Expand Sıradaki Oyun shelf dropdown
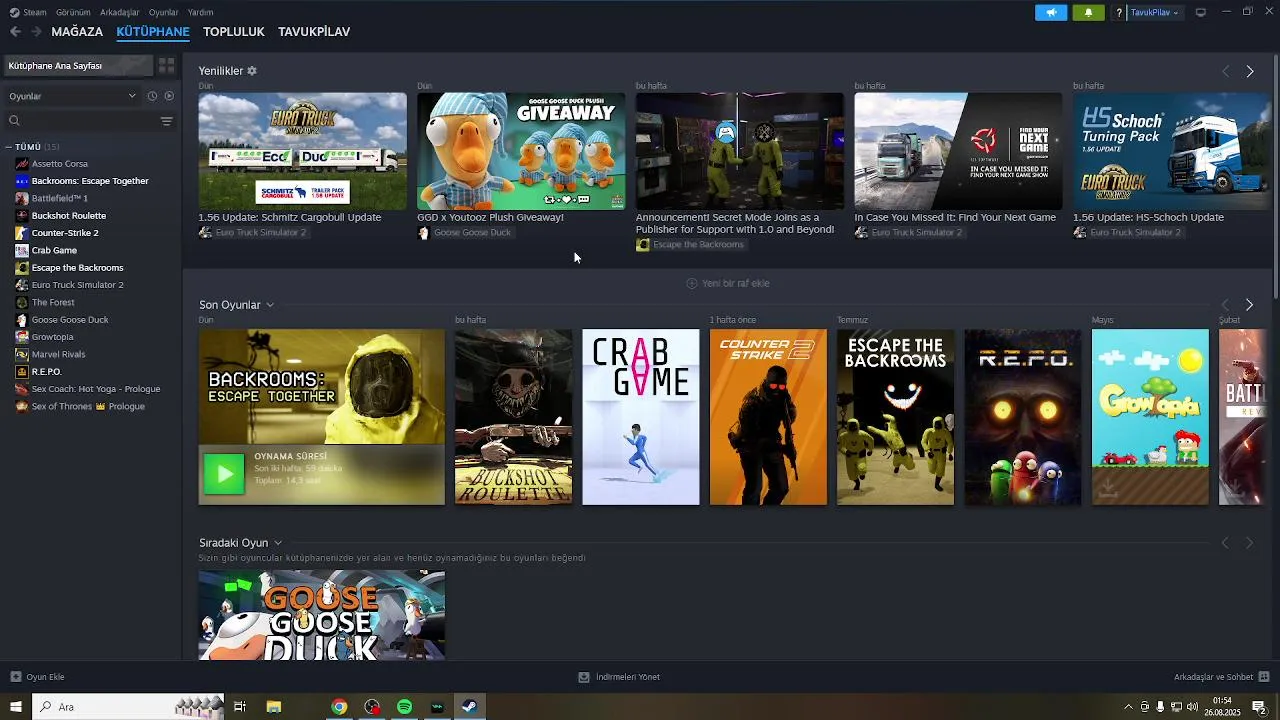 click(278, 543)
